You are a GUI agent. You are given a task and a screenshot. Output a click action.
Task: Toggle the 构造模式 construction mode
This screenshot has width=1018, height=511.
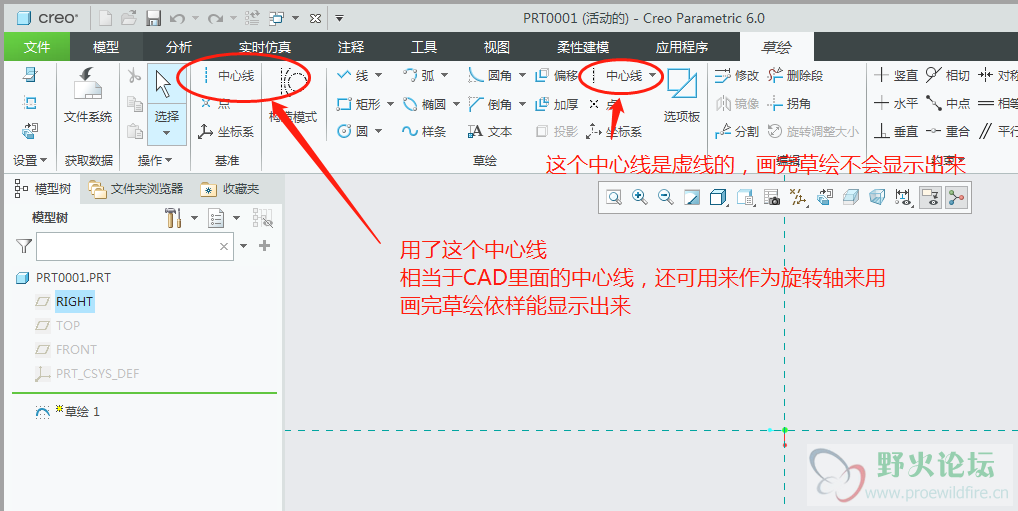293,95
